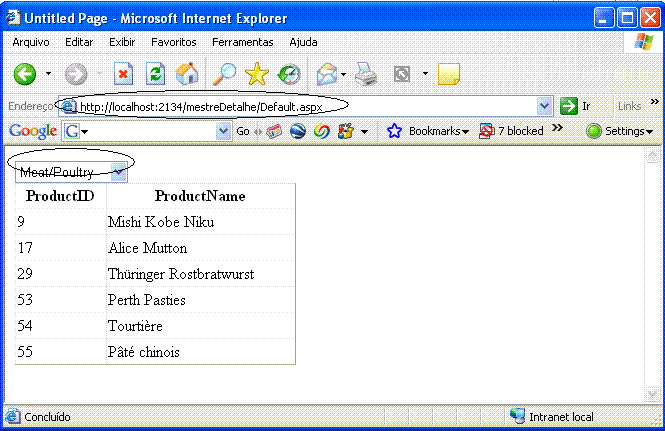Click product ID 29 cell
Image resolution: width=665 pixels, height=431 pixels.
click(x=61, y=274)
